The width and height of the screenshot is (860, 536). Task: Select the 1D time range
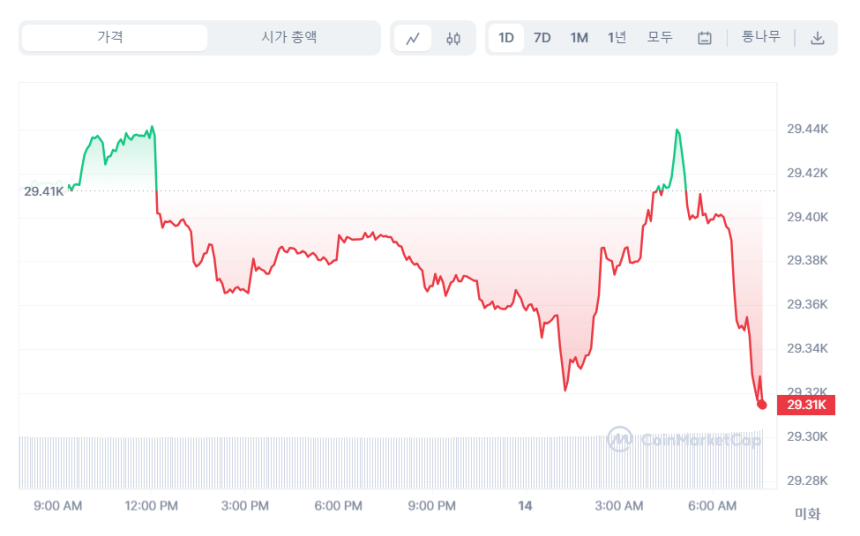(x=506, y=38)
